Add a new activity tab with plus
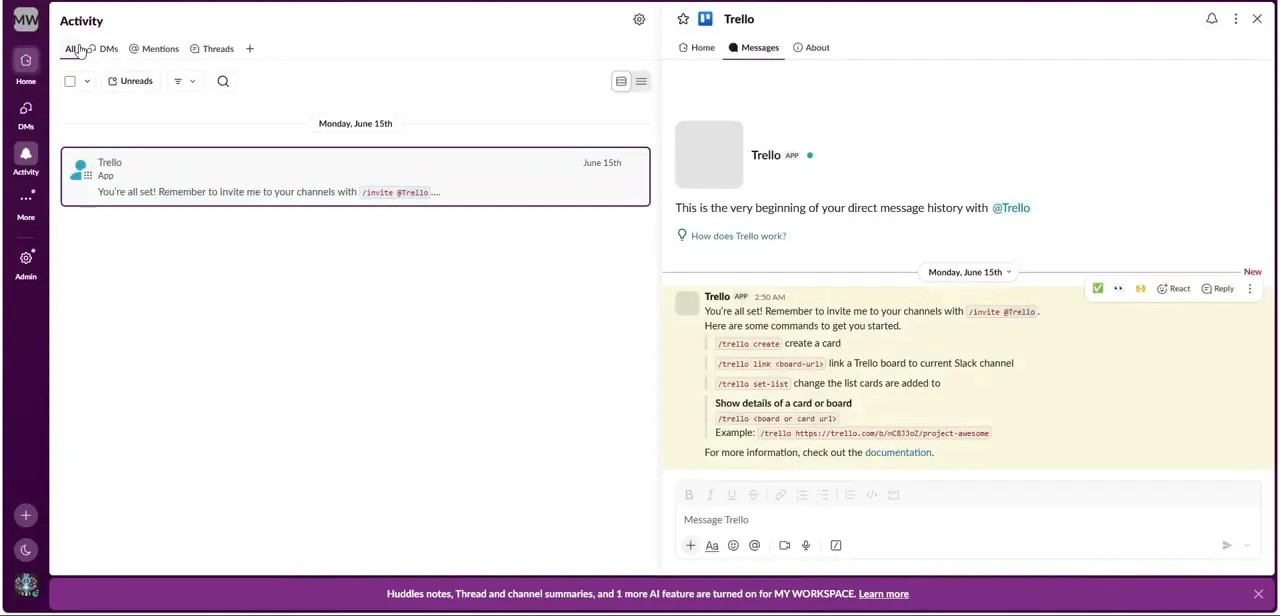Viewport: 1280px width, 616px height. [250, 49]
